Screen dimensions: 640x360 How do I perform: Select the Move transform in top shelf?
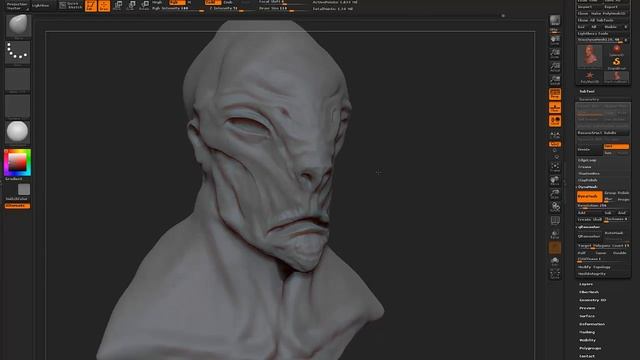118,5
